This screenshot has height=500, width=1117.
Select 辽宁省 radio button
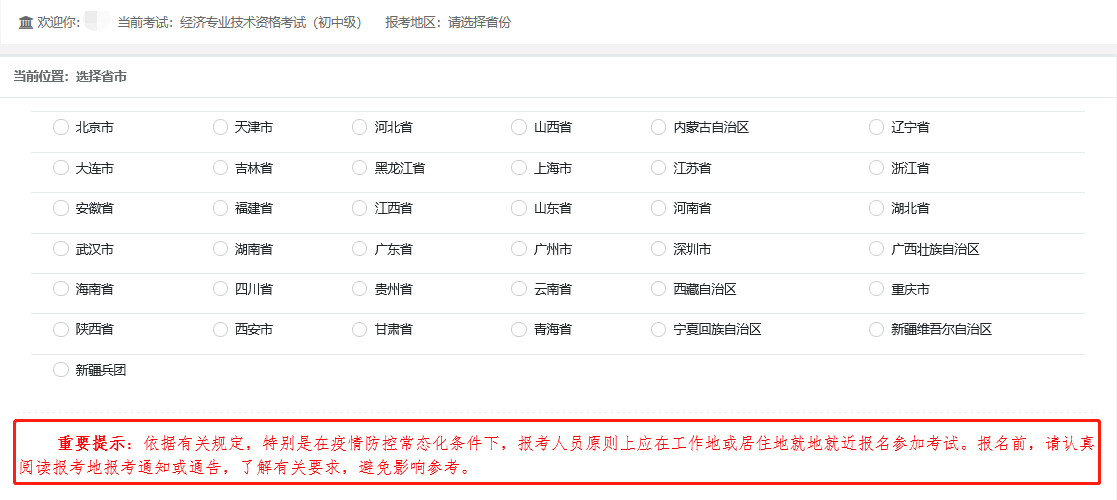point(877,127)
